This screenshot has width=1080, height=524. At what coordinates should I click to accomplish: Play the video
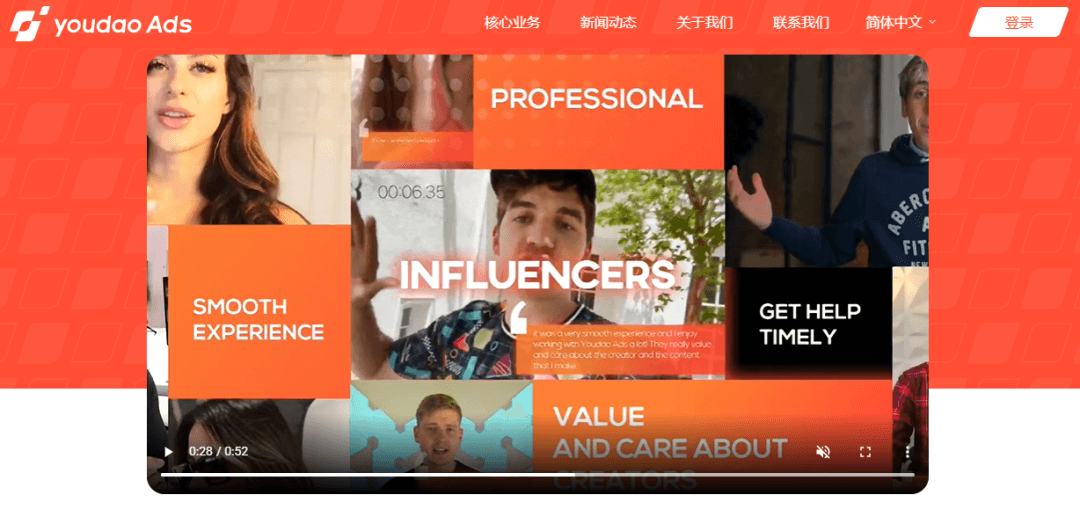coord(168,452)
